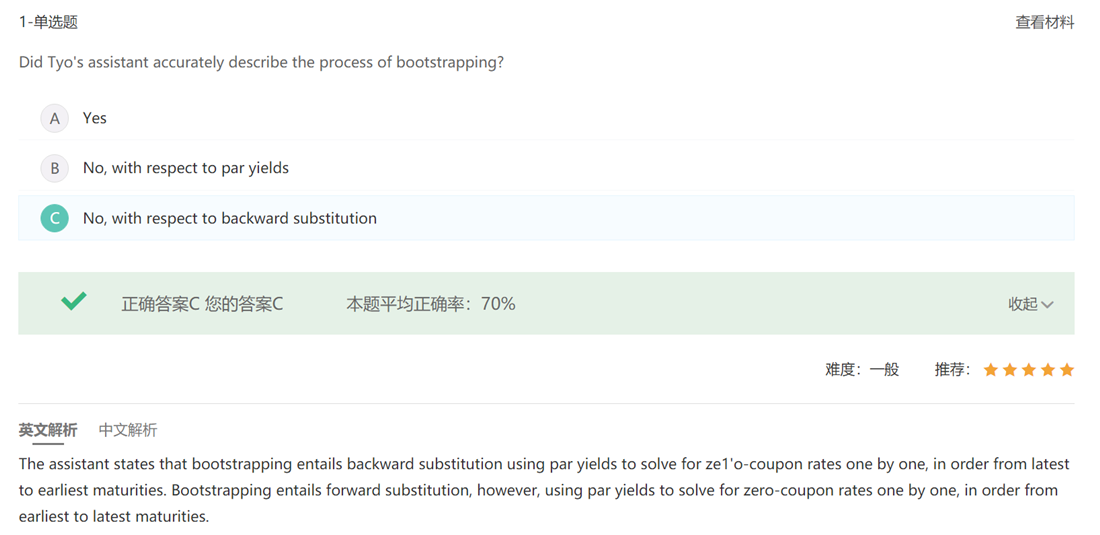Click the fifth recommendation star
The height and width of the screenshot is (535, 1100).
click(x=1066, y=370)
